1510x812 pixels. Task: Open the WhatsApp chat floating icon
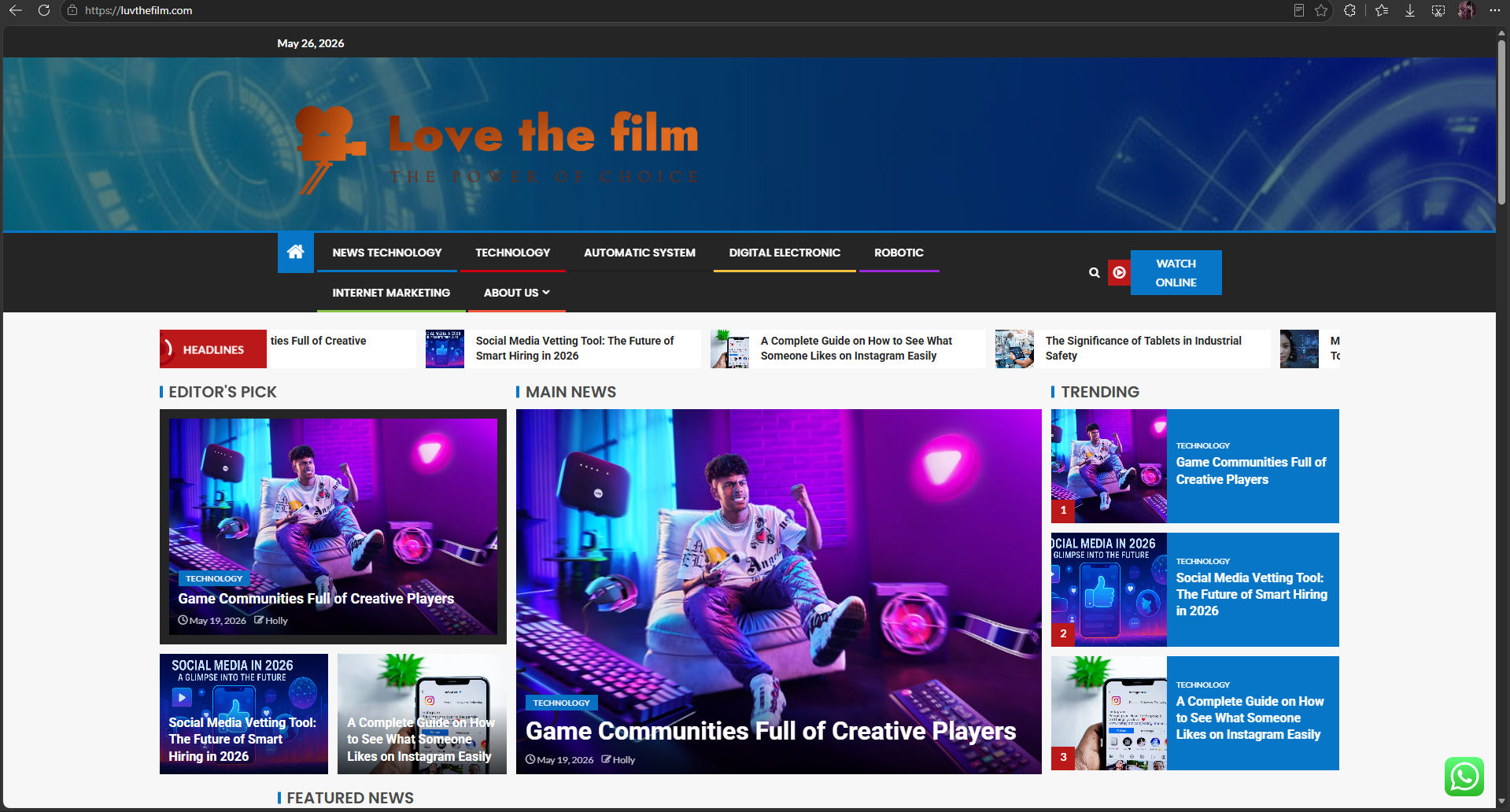[1464, 777]
